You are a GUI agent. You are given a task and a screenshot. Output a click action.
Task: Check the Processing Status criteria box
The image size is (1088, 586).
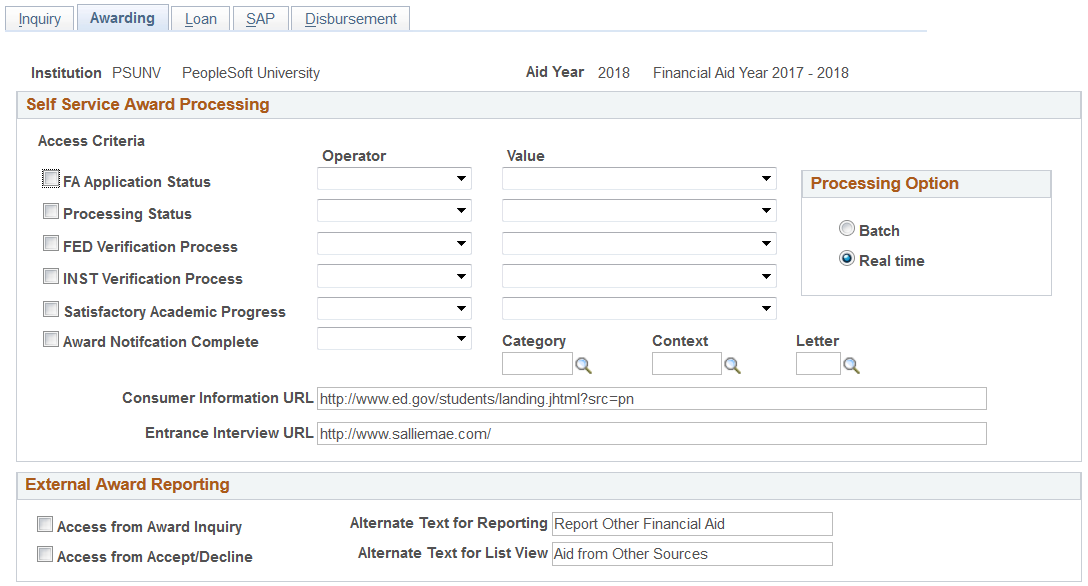coord(51,212)
